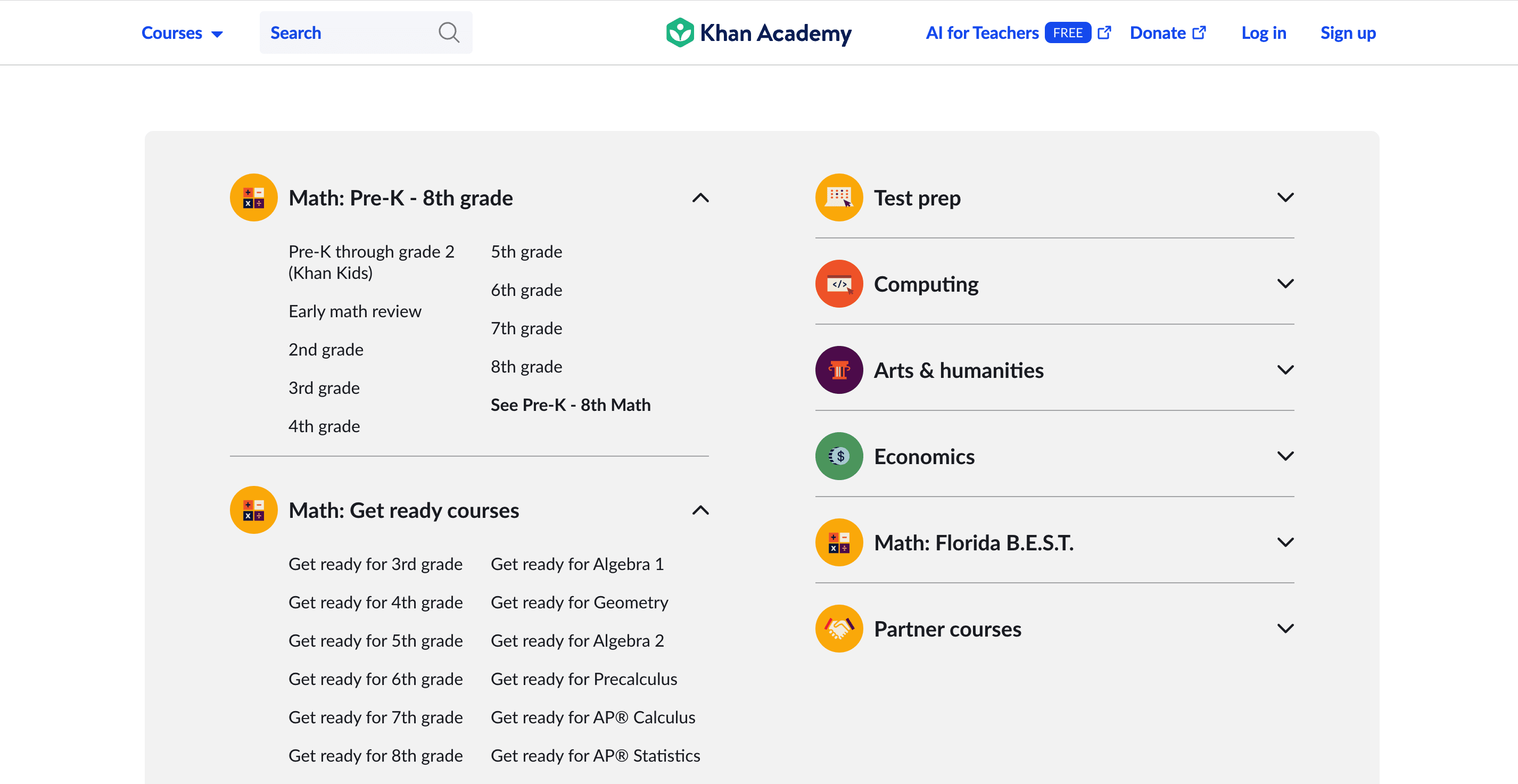Click the Math: Florida B.E.S.T. calculator icon
This screenshot has width=1518, height=784.
[x=838, y=542]
